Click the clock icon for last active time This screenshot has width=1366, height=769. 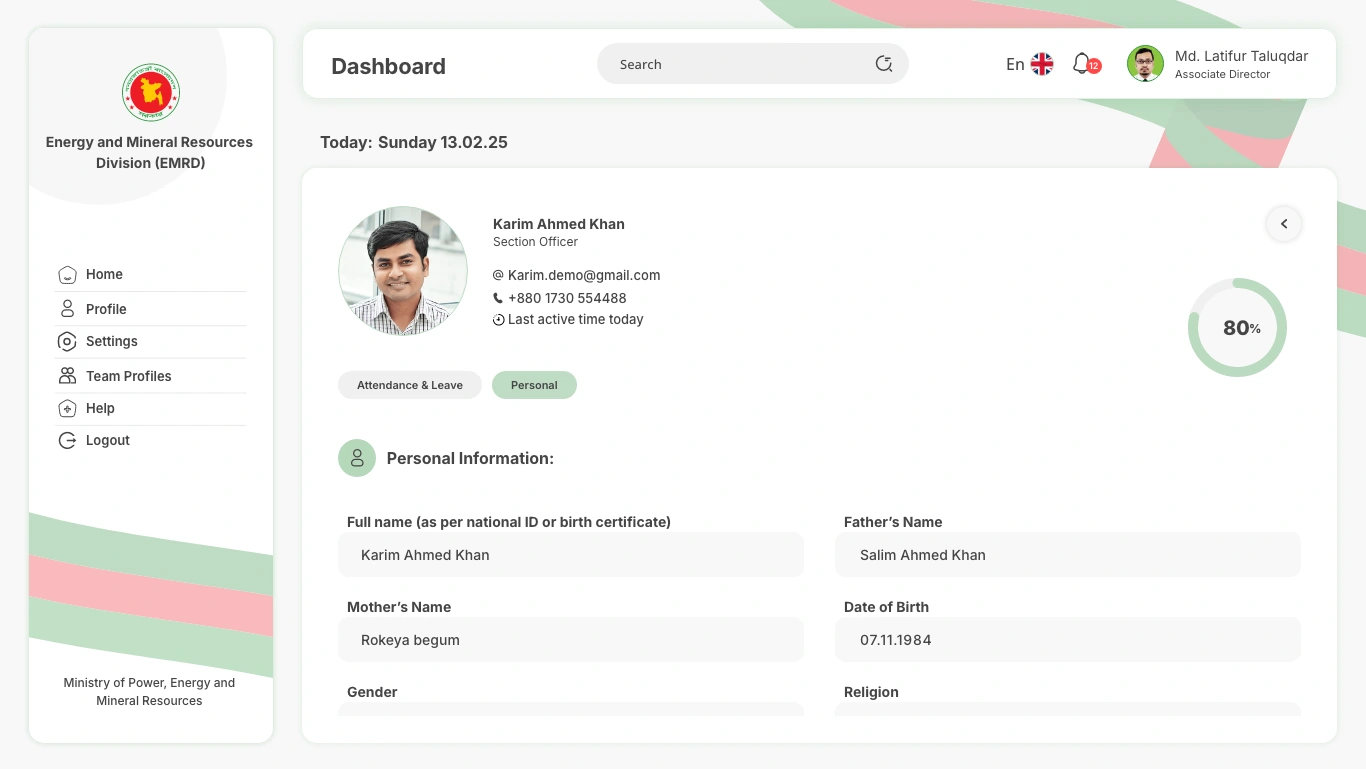pyautogui.click(x=498, y=320)
